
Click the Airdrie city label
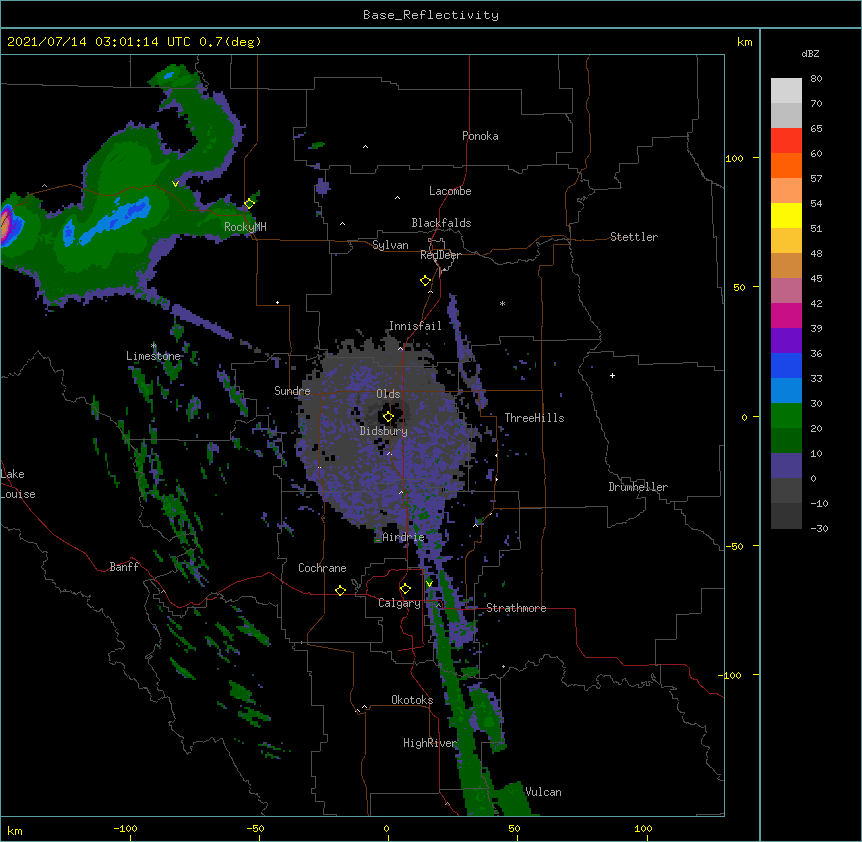(404, 537)
